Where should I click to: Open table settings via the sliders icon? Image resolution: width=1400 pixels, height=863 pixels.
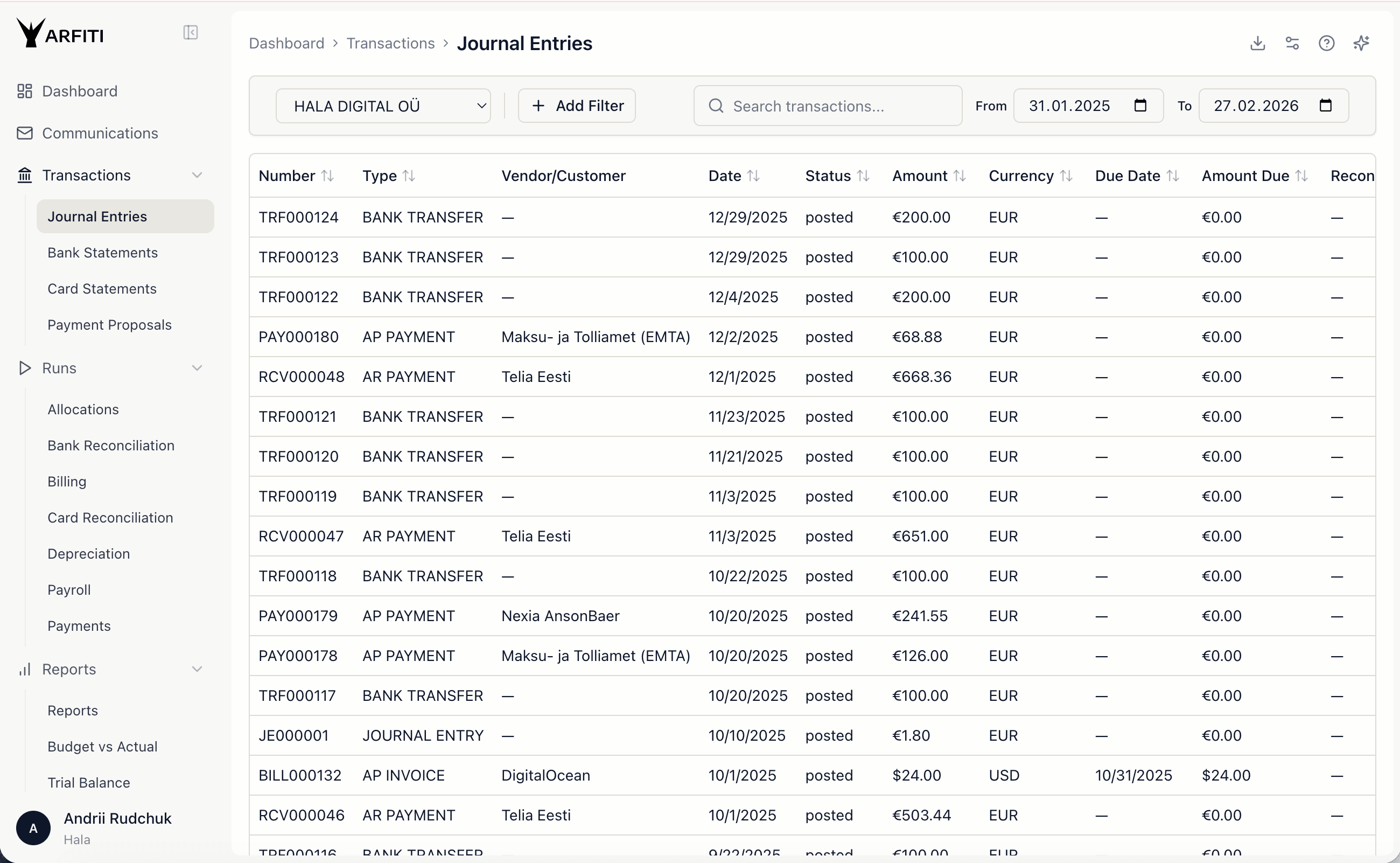click(x=1292, y=43)
